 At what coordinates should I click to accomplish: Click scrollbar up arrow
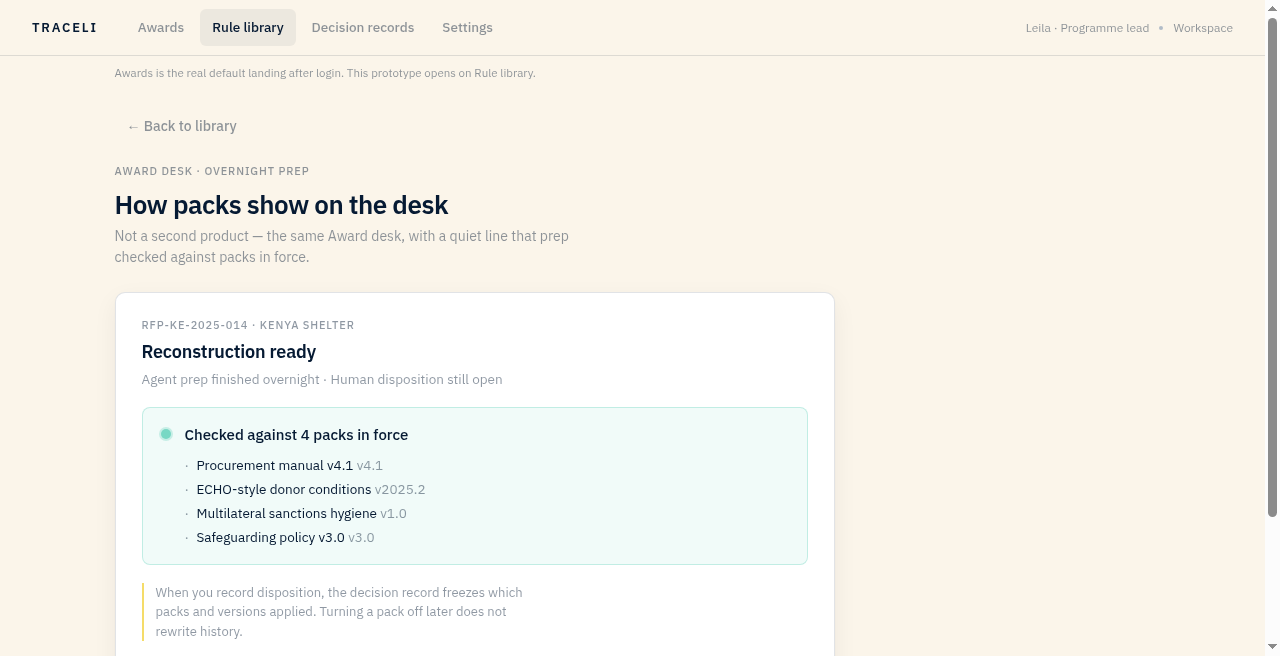(x=1272, y=8)
